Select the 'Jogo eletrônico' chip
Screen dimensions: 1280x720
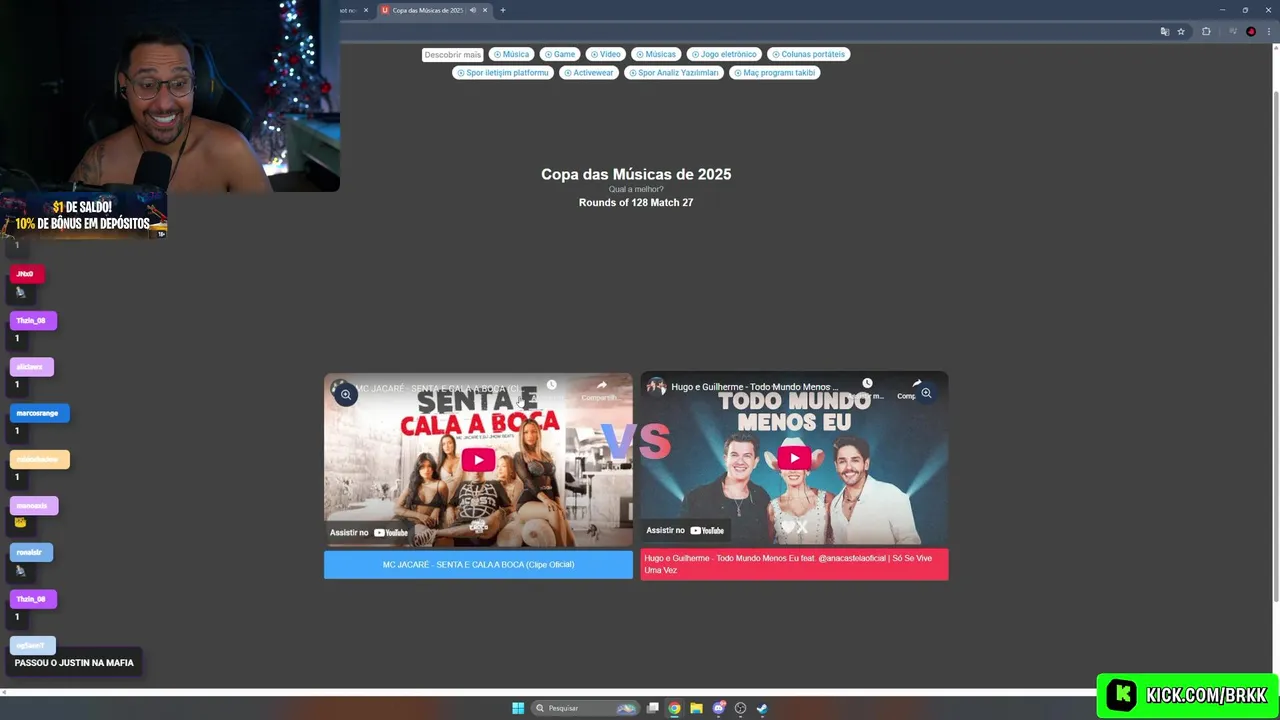[724, 54]
